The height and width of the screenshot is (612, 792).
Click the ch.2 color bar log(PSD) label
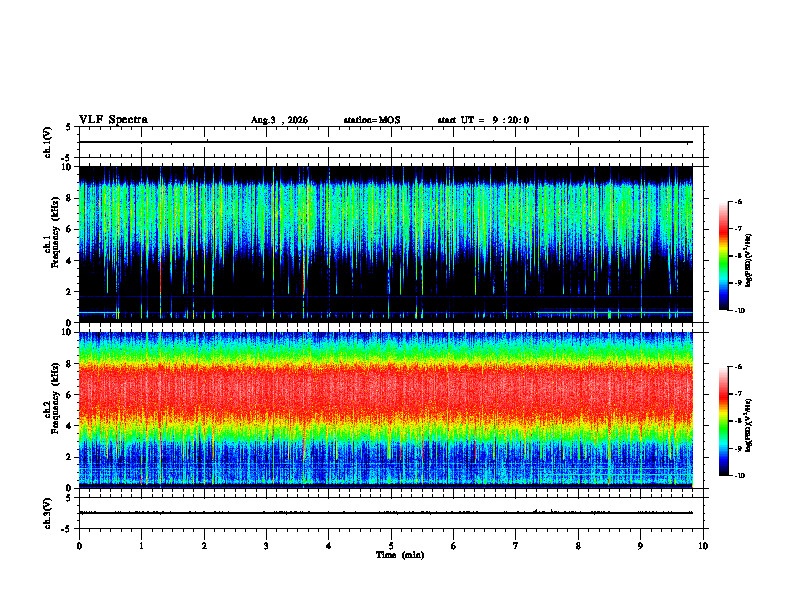749,425
